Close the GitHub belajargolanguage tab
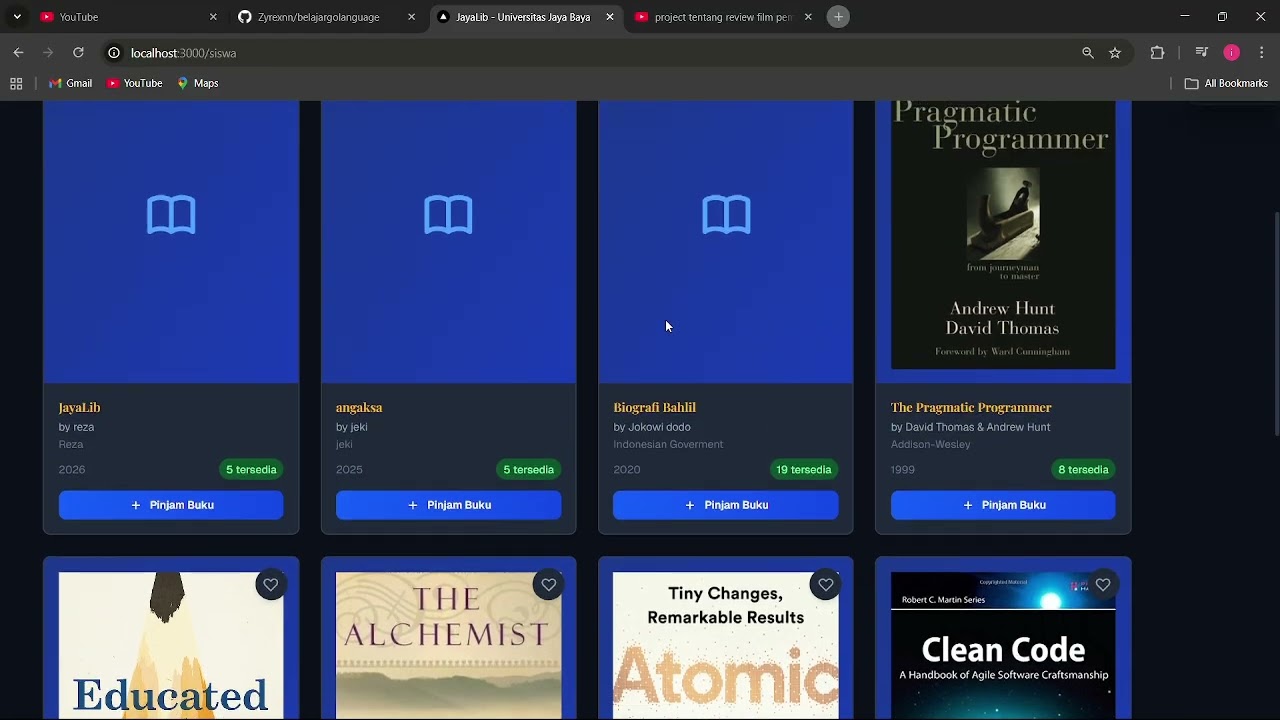Image resolution: width=1280 pixels, height=720 pixels. [x=411, y=17]
